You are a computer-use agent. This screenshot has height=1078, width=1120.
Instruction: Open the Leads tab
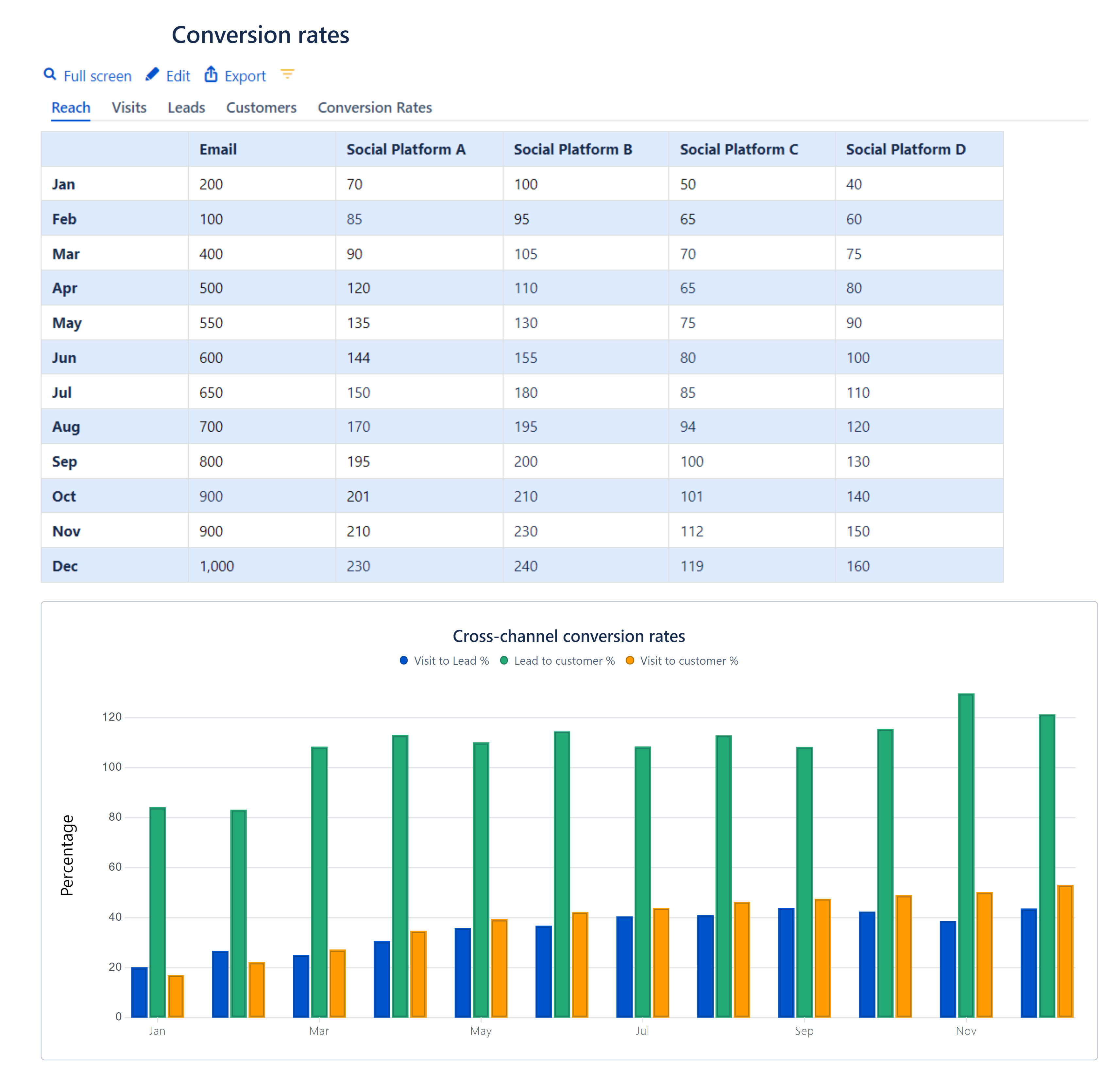186,108
